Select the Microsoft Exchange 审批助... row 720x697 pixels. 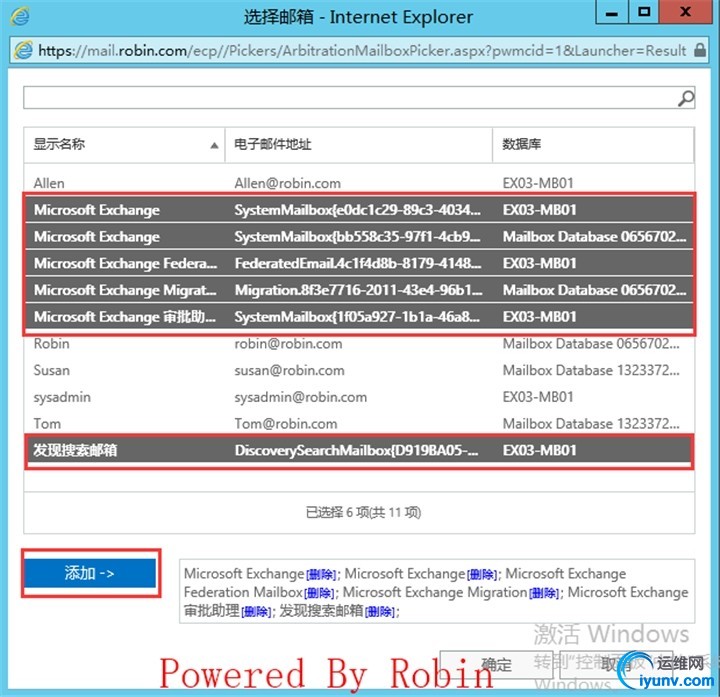pyautogui.click(x=359, y=316)
